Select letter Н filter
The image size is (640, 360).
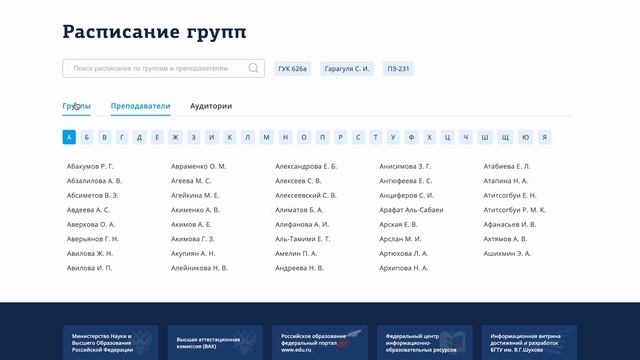click(286, 137)
